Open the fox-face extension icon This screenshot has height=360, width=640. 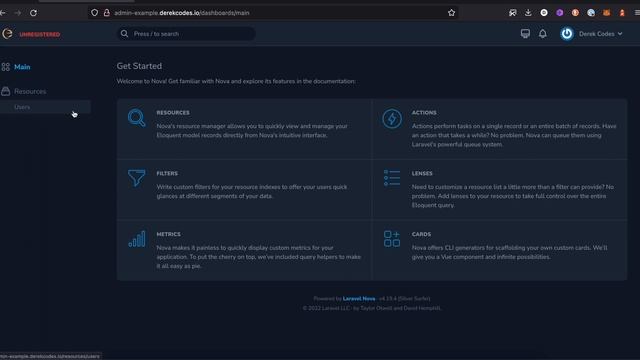coord(607,13)
